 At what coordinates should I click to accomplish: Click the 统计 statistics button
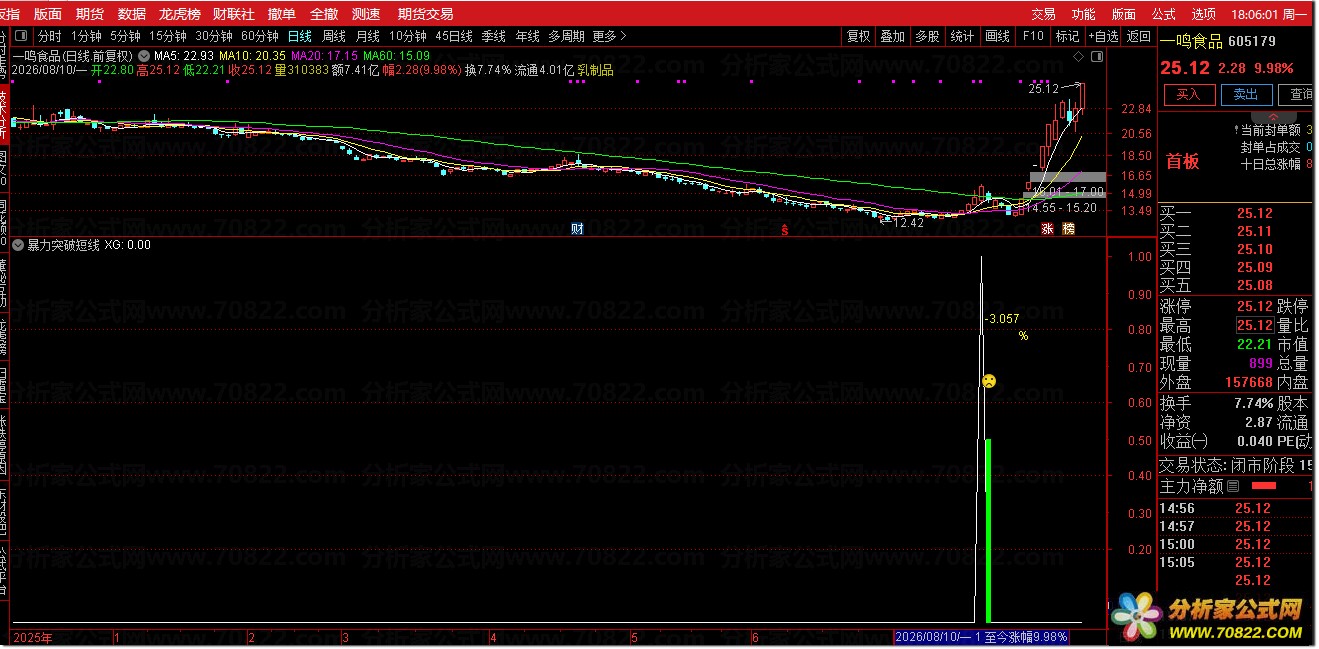(x=962, y=36)
